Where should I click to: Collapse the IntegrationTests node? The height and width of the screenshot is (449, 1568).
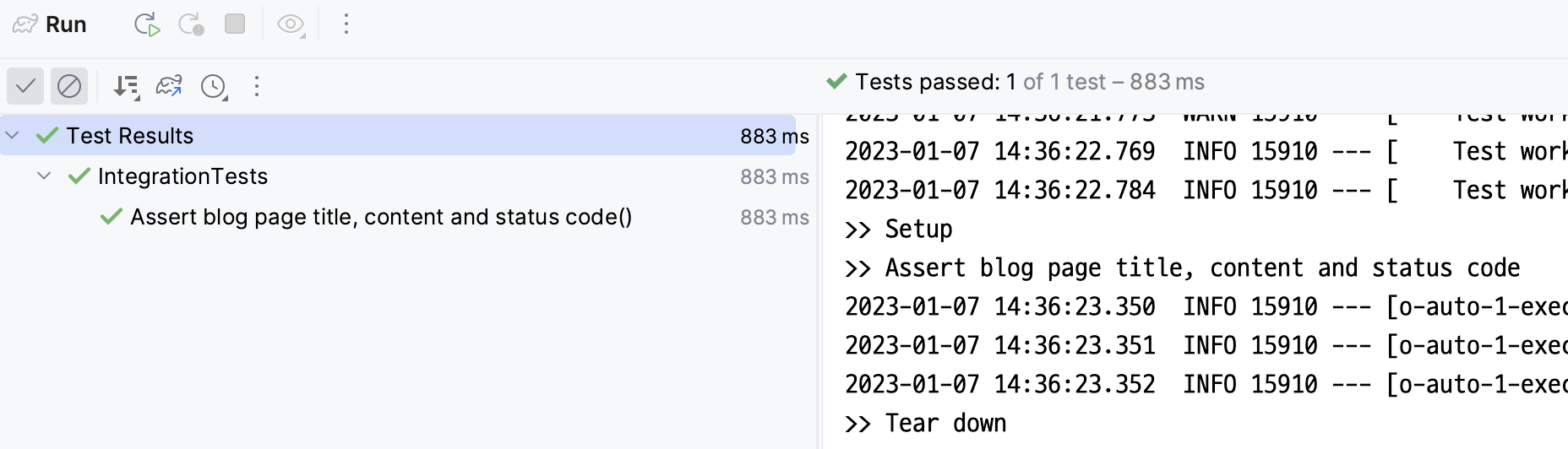tap(44, 176)
